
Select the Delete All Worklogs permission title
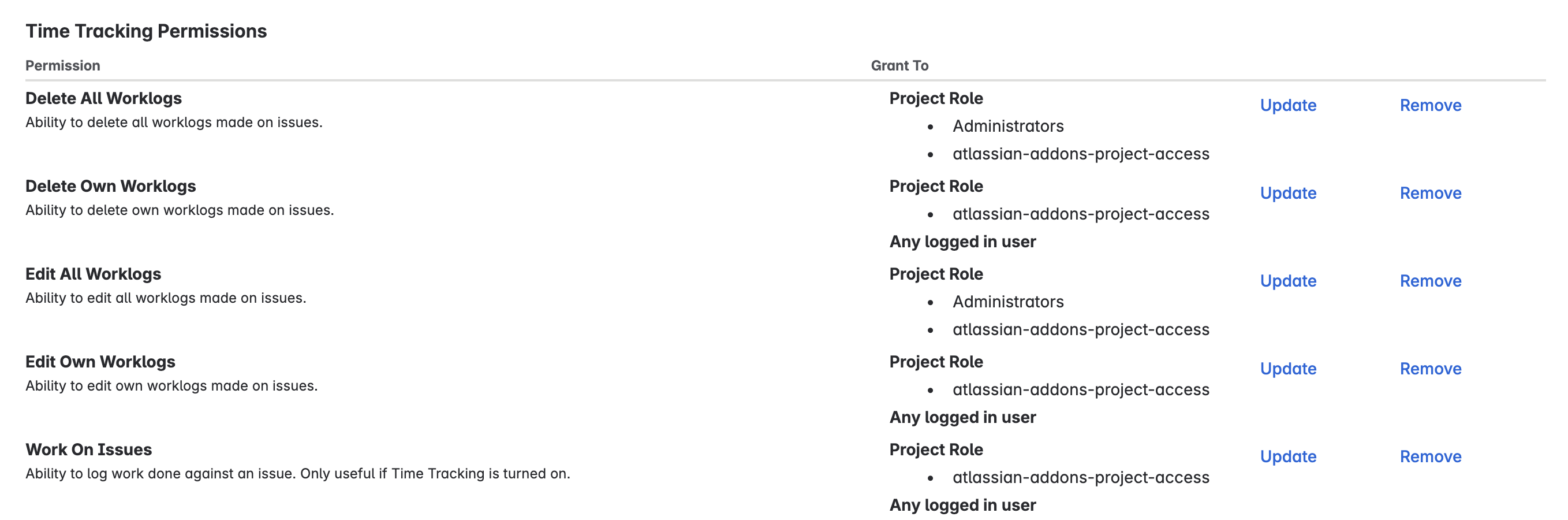coord(104,98)
